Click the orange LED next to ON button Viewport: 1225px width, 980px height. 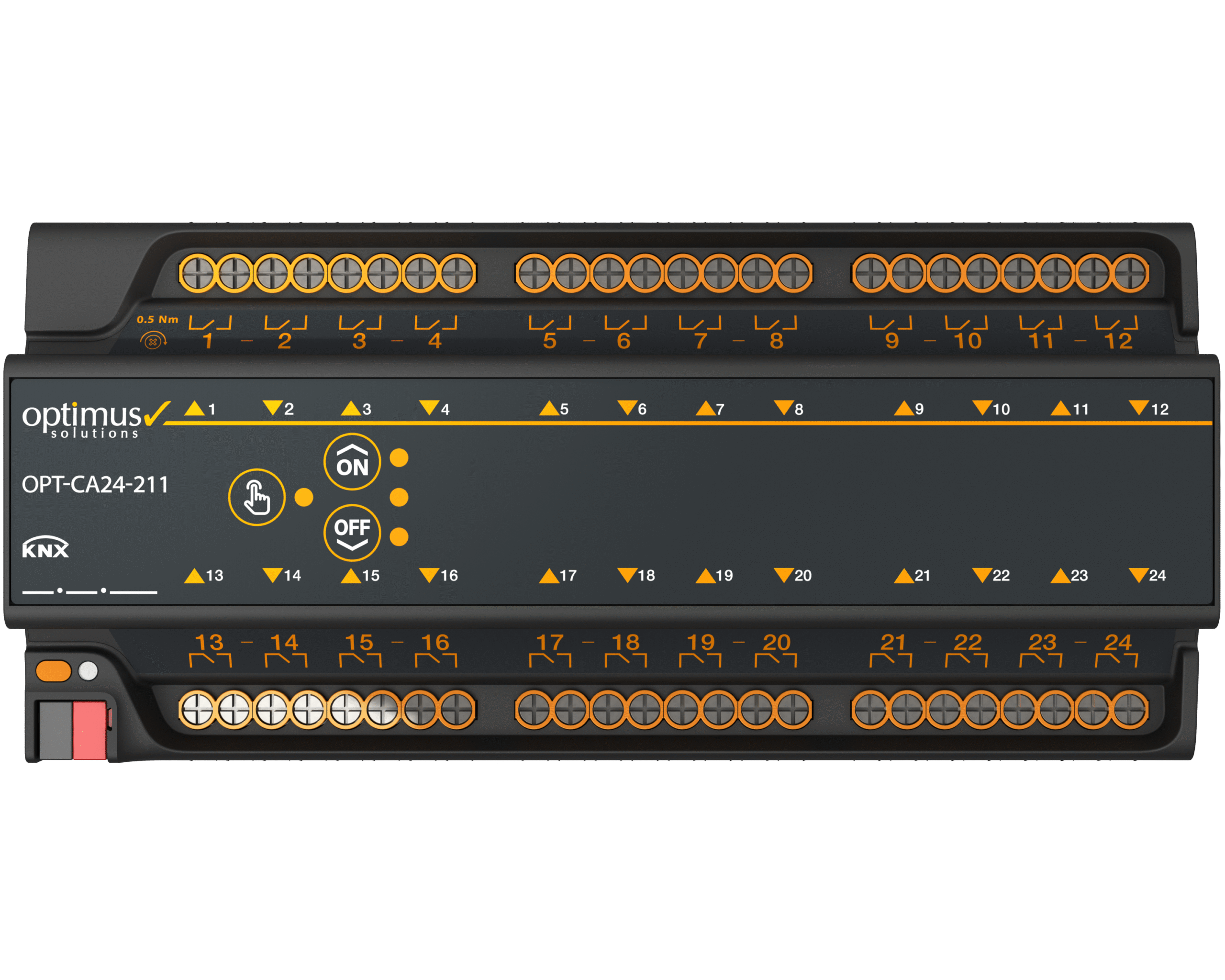pyautogui.click(x=399, y=457)
